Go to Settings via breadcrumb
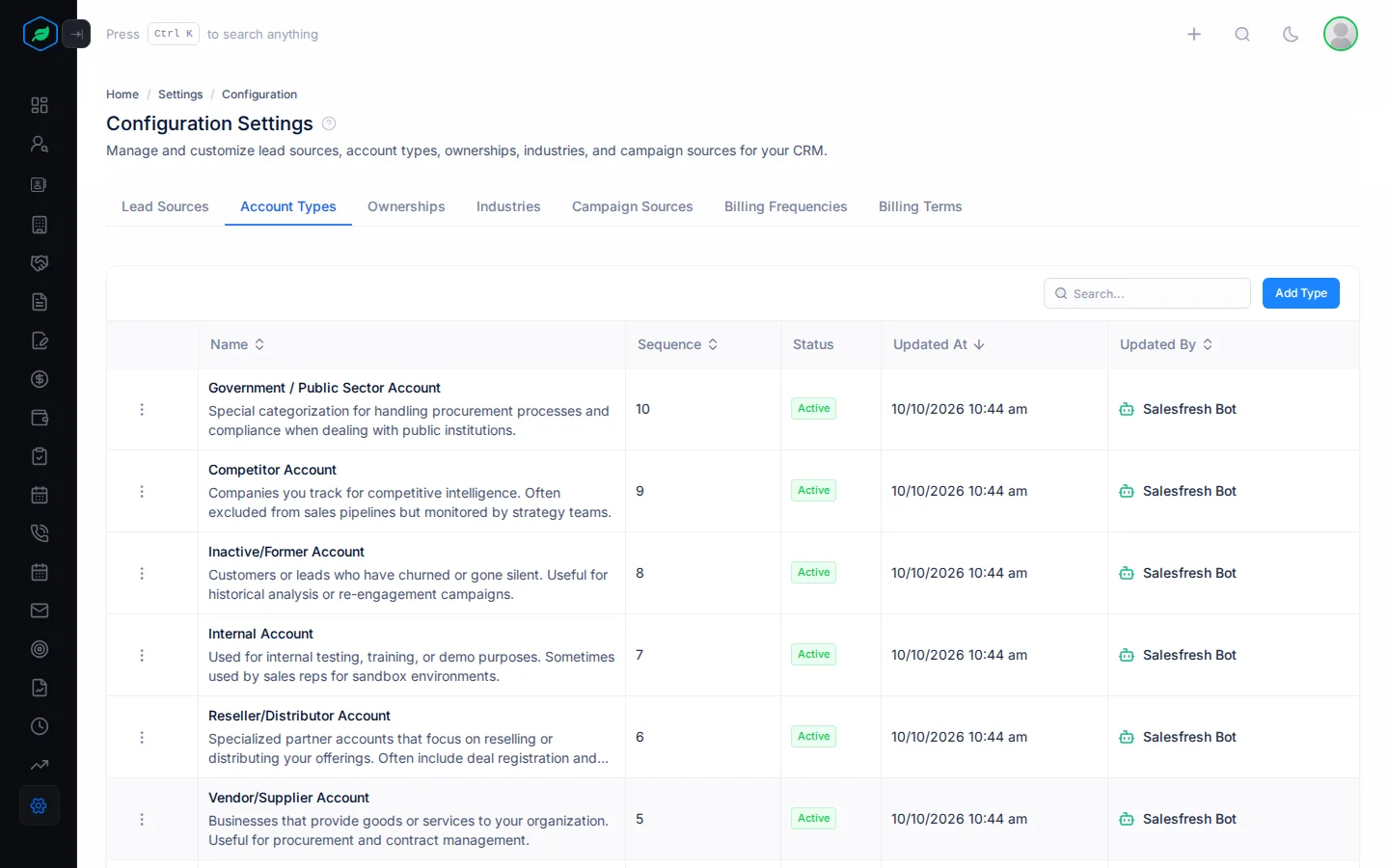Screen dimensions: 1389x868 (x=180, y=95)
